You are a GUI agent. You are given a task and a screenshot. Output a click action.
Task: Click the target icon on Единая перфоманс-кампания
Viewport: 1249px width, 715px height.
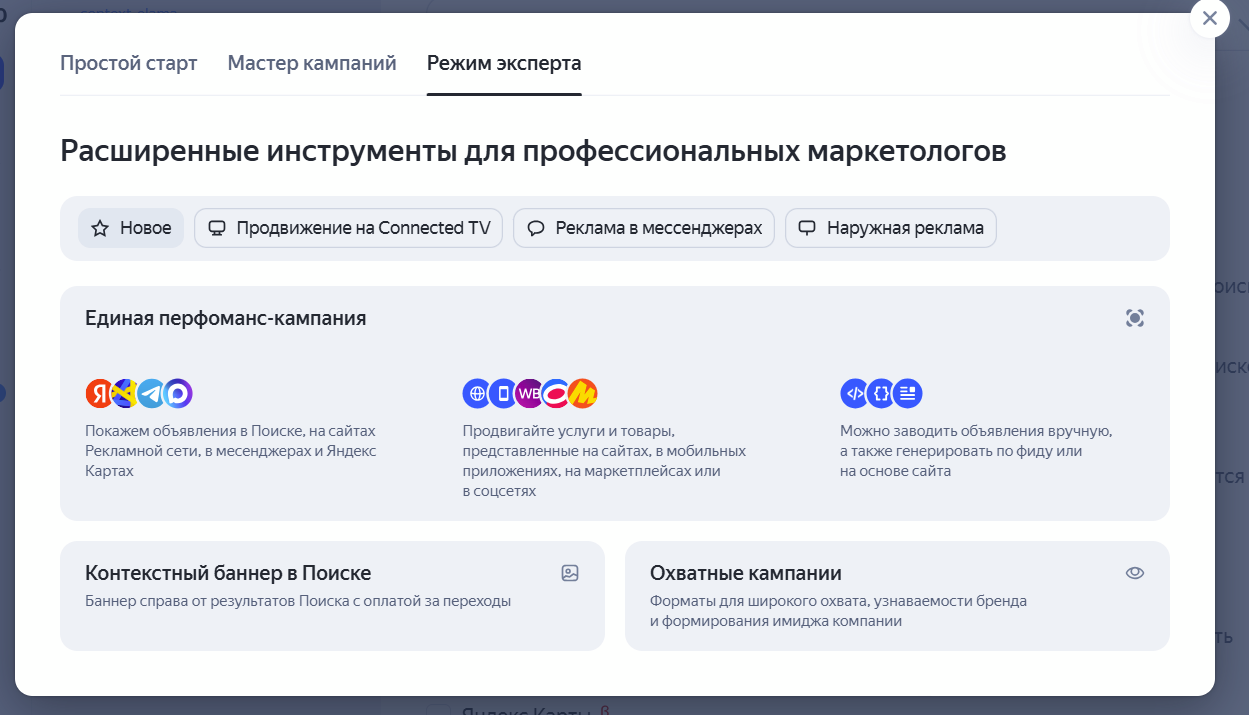pos(1134,318)
